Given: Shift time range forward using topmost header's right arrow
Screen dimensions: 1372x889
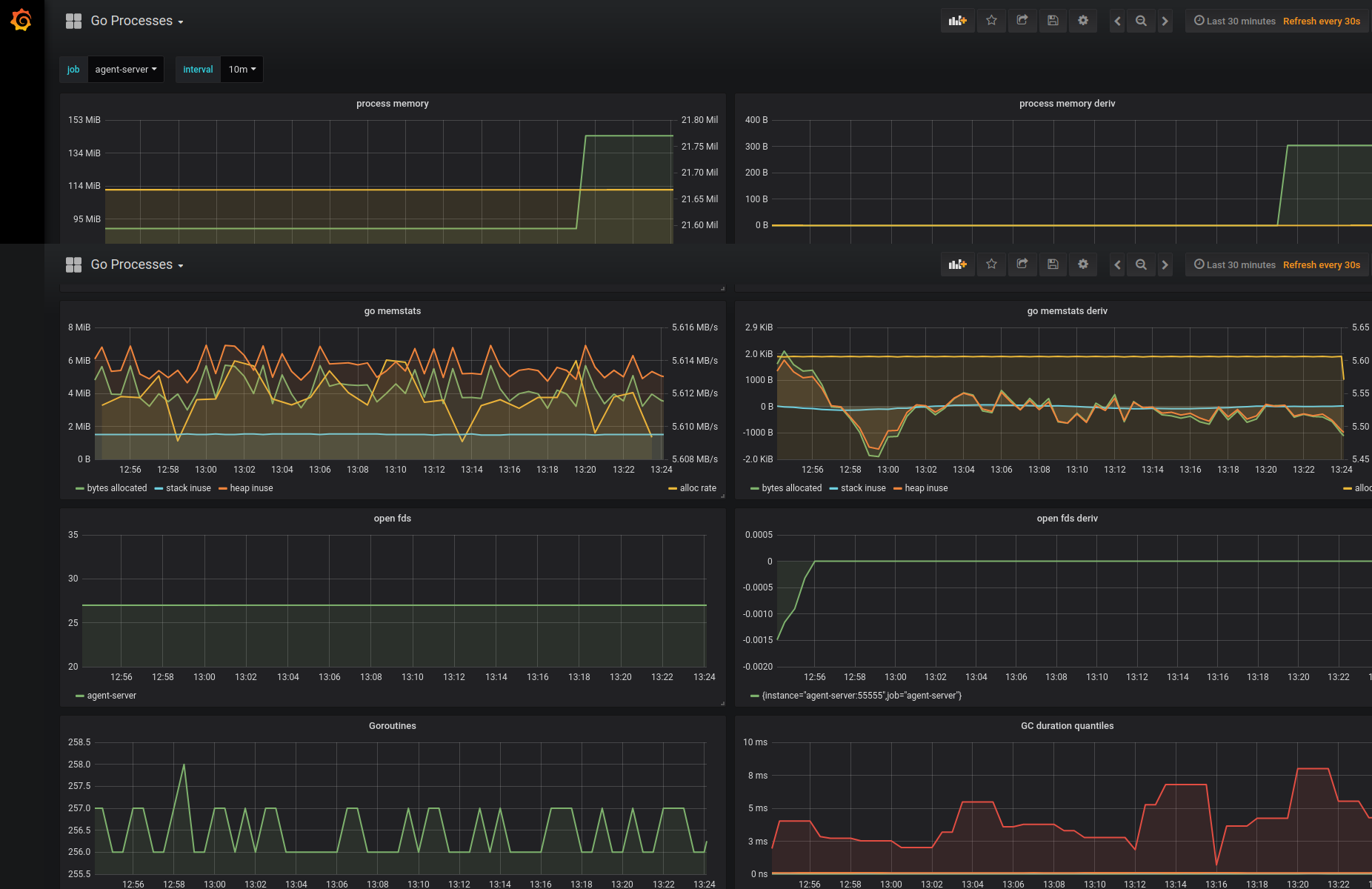Looking at the screenshot, I should point(1165,21).
